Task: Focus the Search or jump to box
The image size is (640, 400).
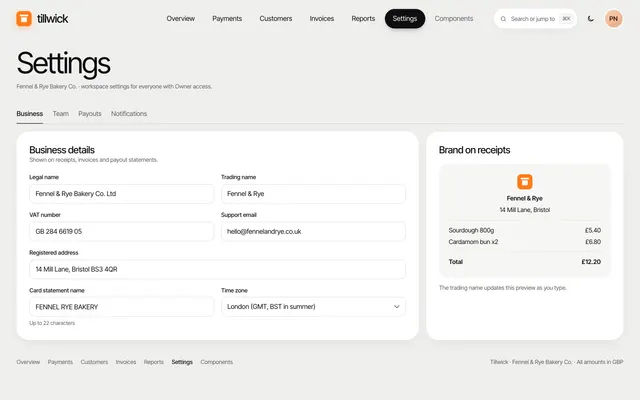Action: coord(535,19)
